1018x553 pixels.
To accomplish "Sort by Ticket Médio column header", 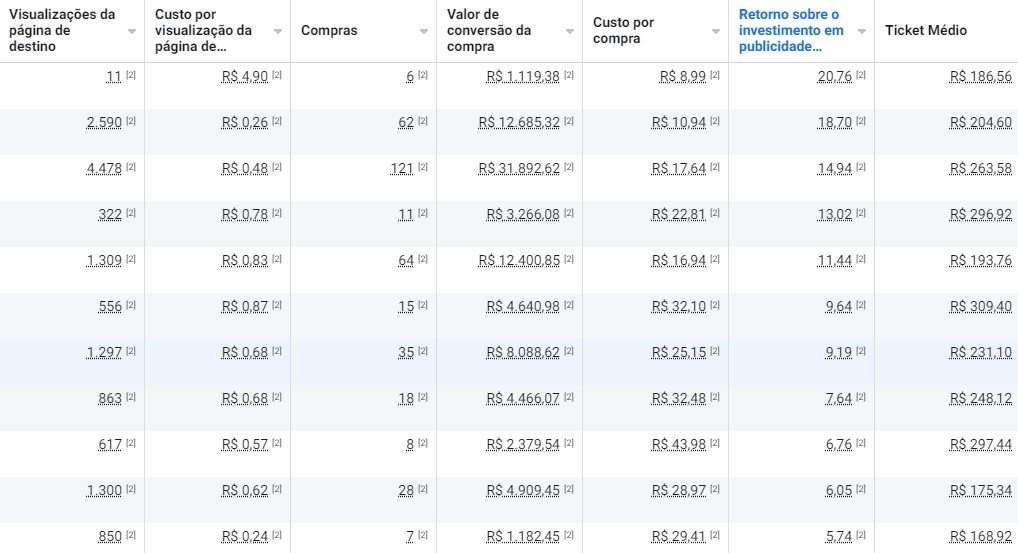I will [x=926, y=31].
